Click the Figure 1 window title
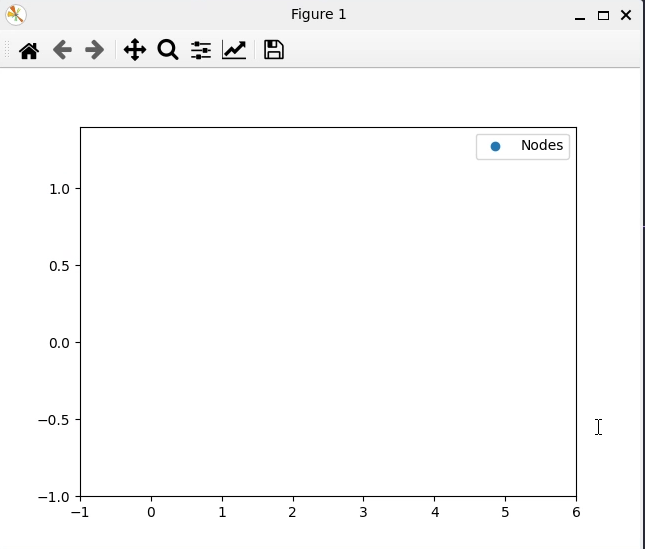Image resolution: width=645 pixels, height=549 pixels. pyautogui.click(x=318, y=14)
